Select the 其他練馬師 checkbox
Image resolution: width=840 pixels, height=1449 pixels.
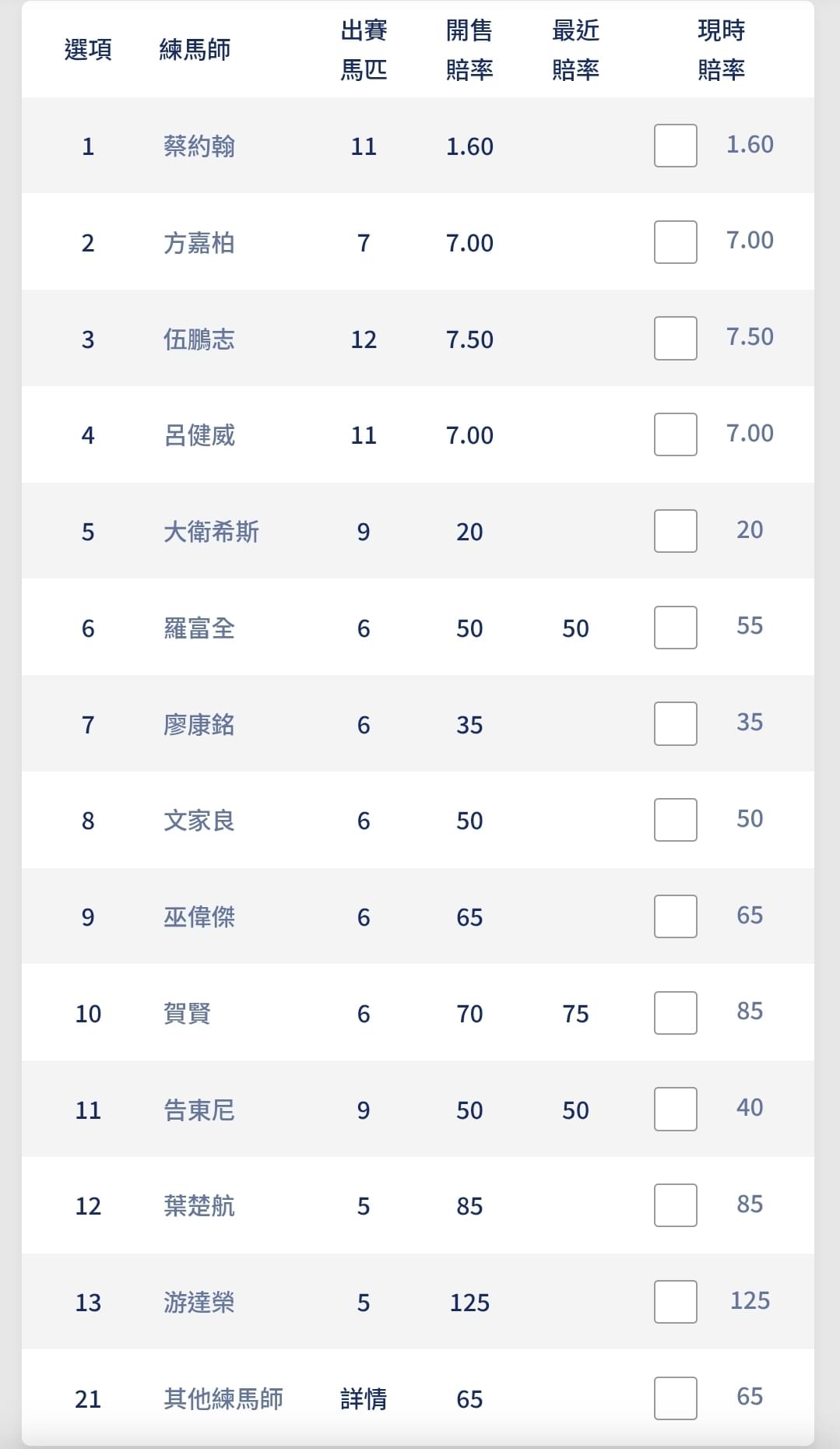pyautogui.click(x=675, y=1398)
